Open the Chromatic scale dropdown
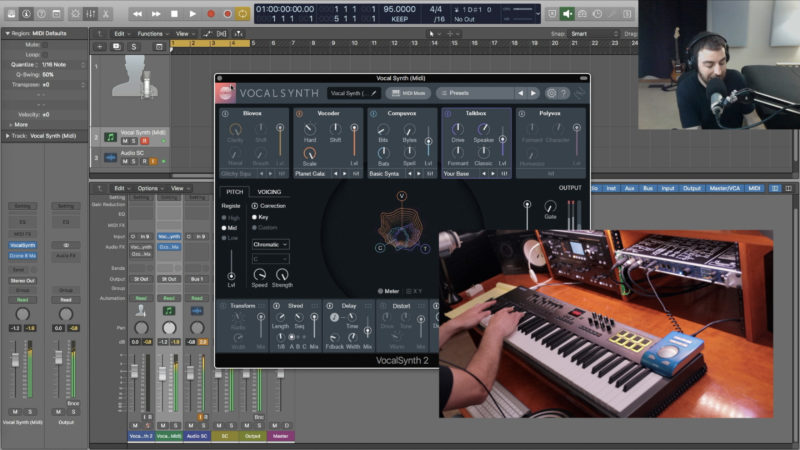 tap(270, 244)
